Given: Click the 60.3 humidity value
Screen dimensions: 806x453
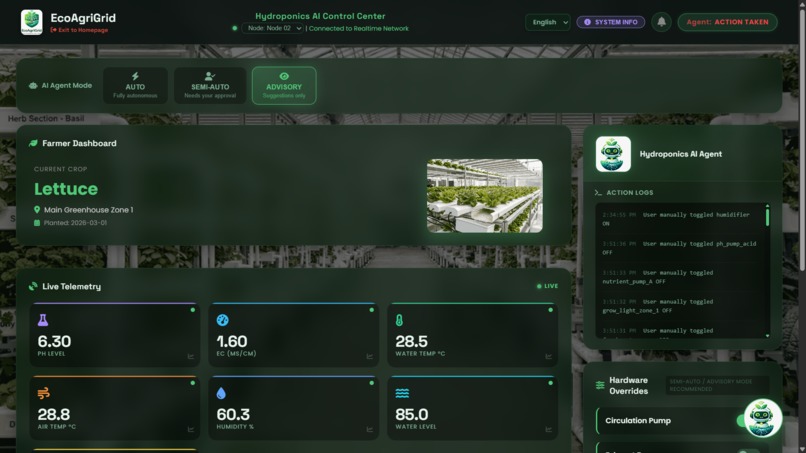Looking at the screenshot, I should 233,414.
